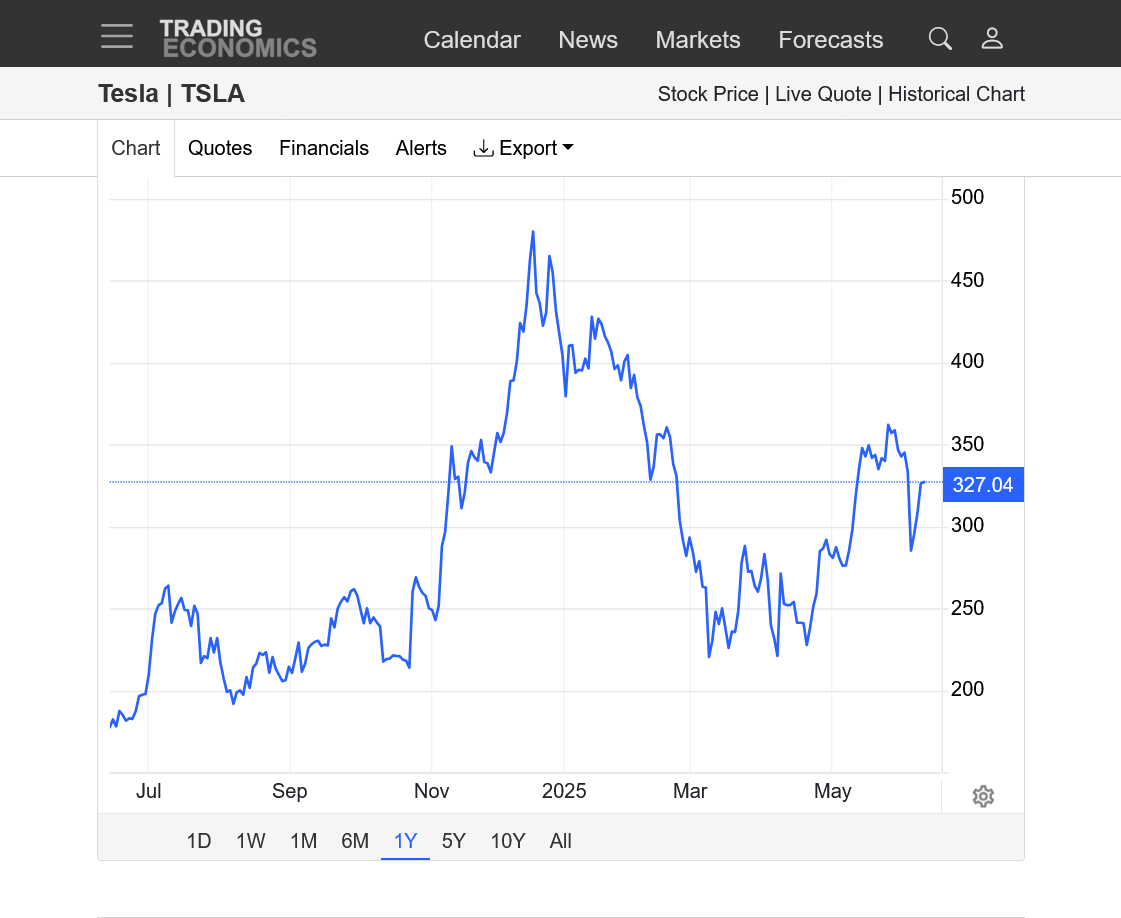Click the 200 price axis label

point(967,689)
